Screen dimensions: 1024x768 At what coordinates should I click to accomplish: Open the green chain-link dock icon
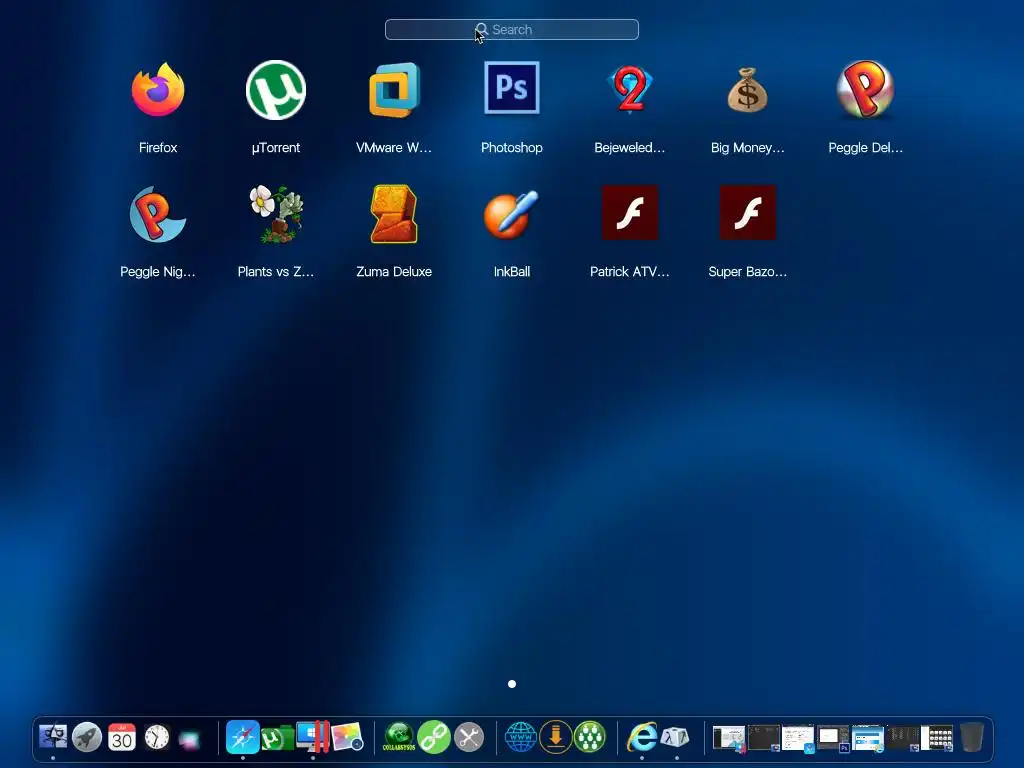tap(434, 737)
